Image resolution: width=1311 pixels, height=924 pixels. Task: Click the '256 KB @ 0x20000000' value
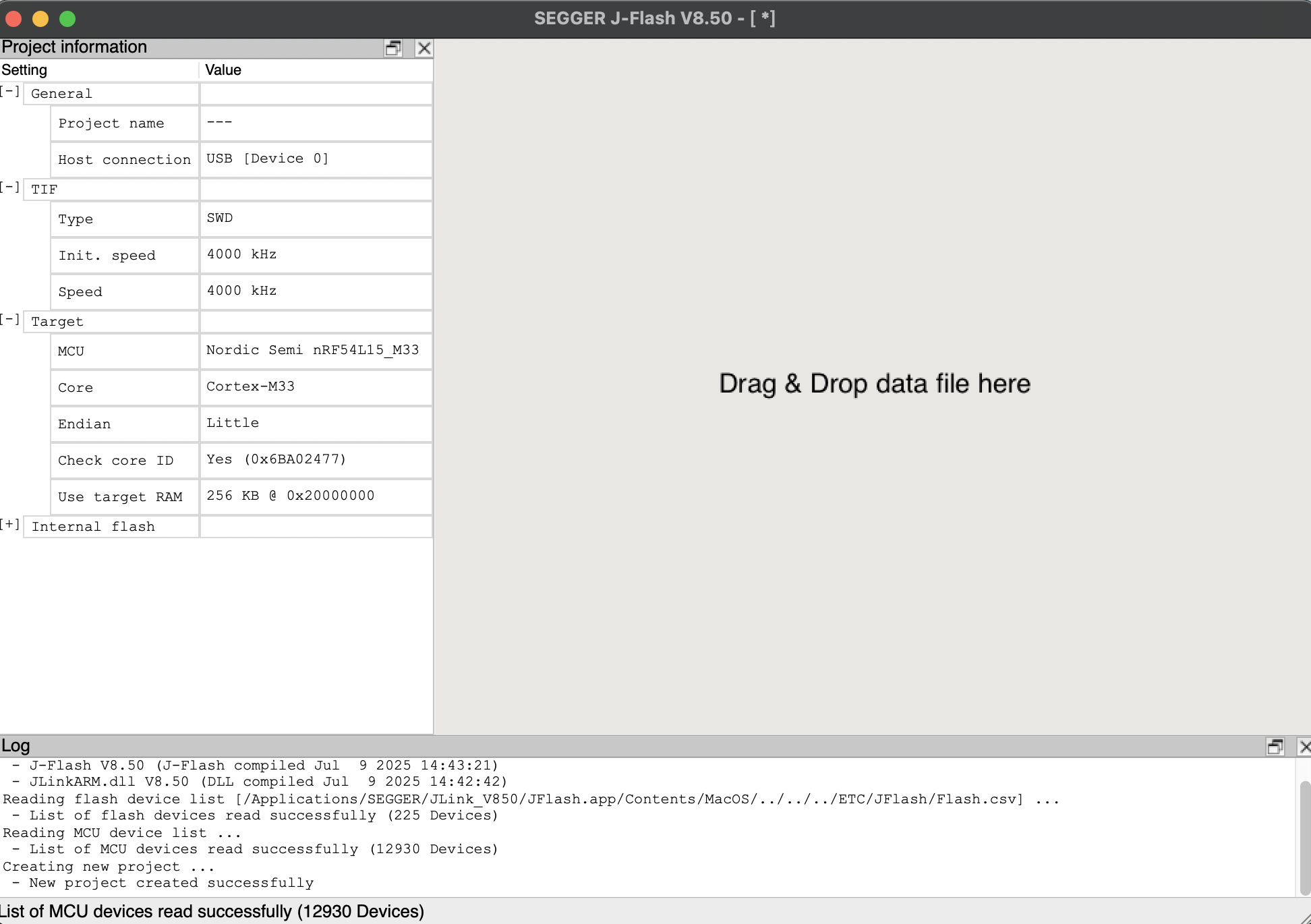pos(316,497)
